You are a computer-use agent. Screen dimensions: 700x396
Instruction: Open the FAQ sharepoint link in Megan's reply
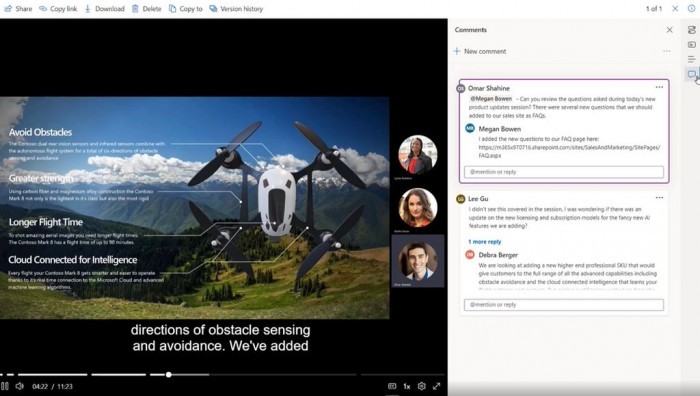(569, 151)
